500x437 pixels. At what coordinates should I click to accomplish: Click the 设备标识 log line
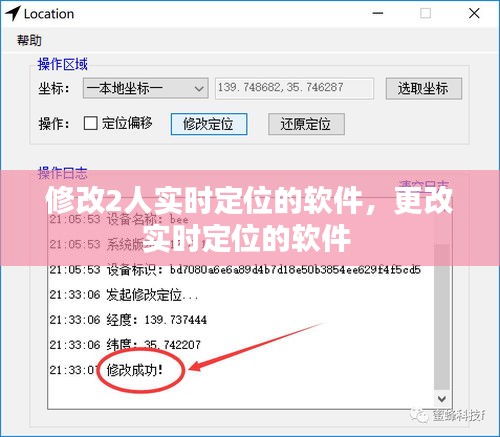pyautogui.click(x=235, y=270)
